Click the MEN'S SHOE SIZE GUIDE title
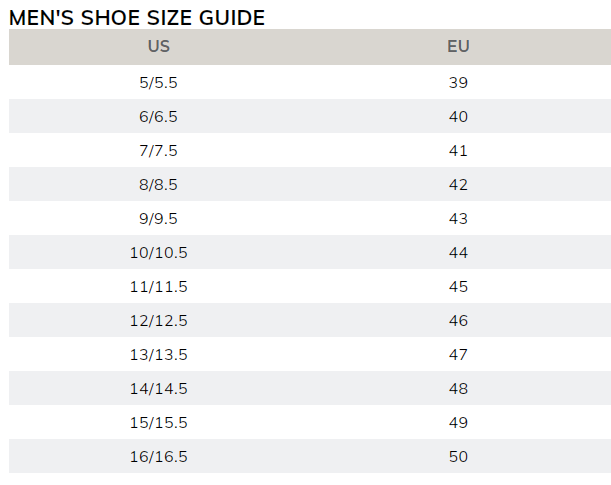 [137, 17]
